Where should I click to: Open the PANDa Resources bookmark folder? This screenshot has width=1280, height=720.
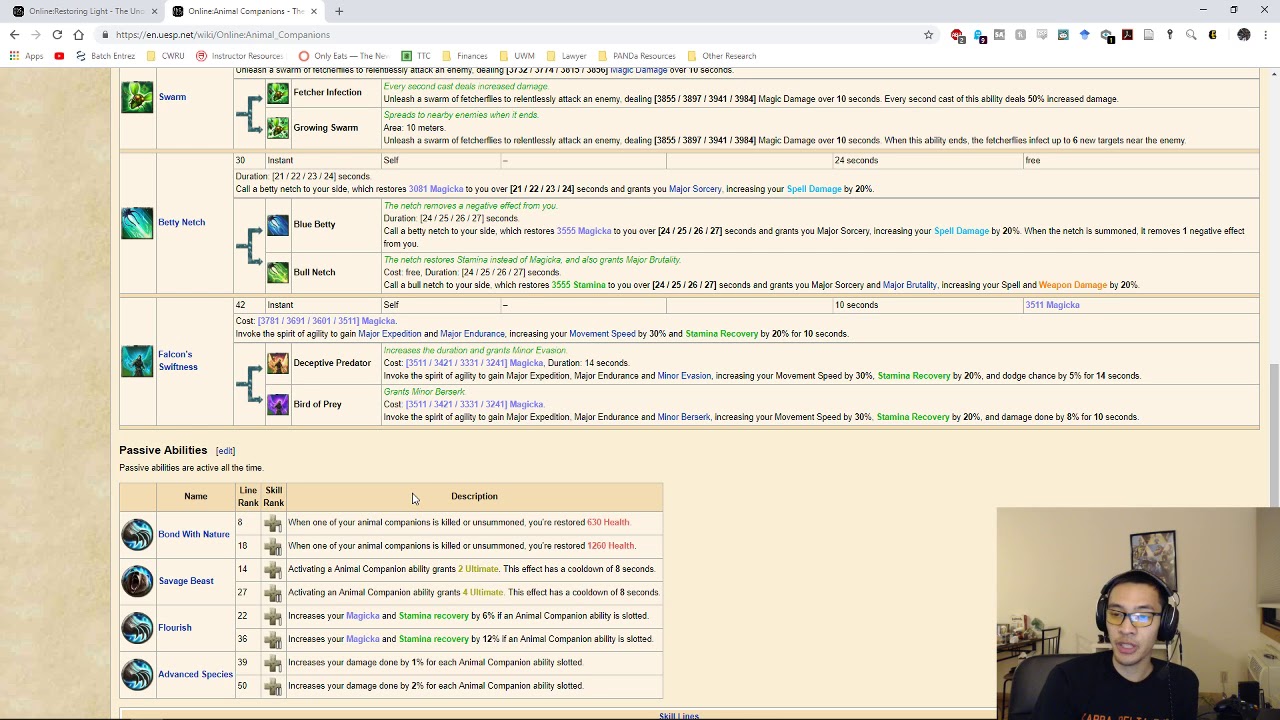click(x=636, y=56)
